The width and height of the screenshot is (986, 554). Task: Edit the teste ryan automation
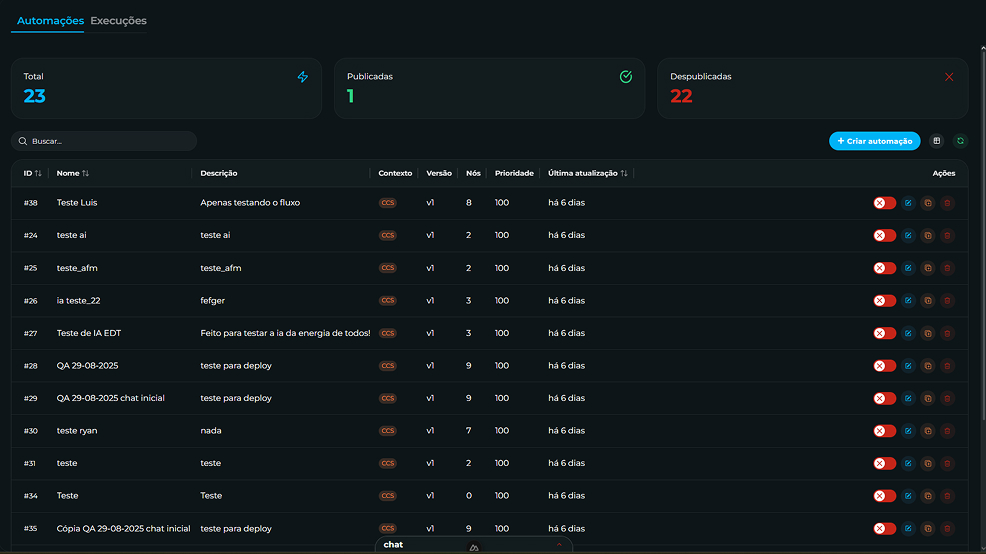click(908, 431)
